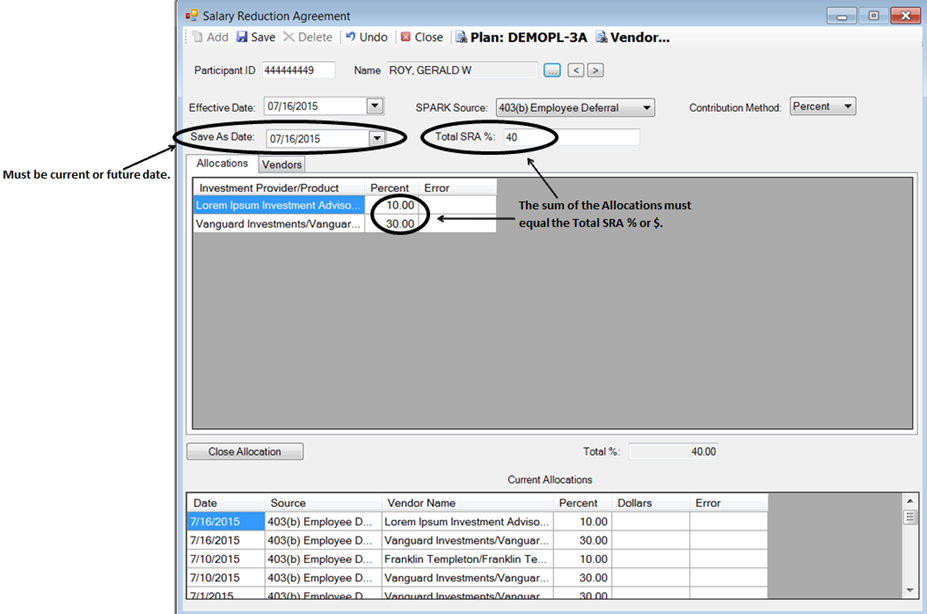Image resolution: width=927 pixels, height=614 pixels.
Task: Browse participants with the ellipsis button
Action: (x=552, y=70)
